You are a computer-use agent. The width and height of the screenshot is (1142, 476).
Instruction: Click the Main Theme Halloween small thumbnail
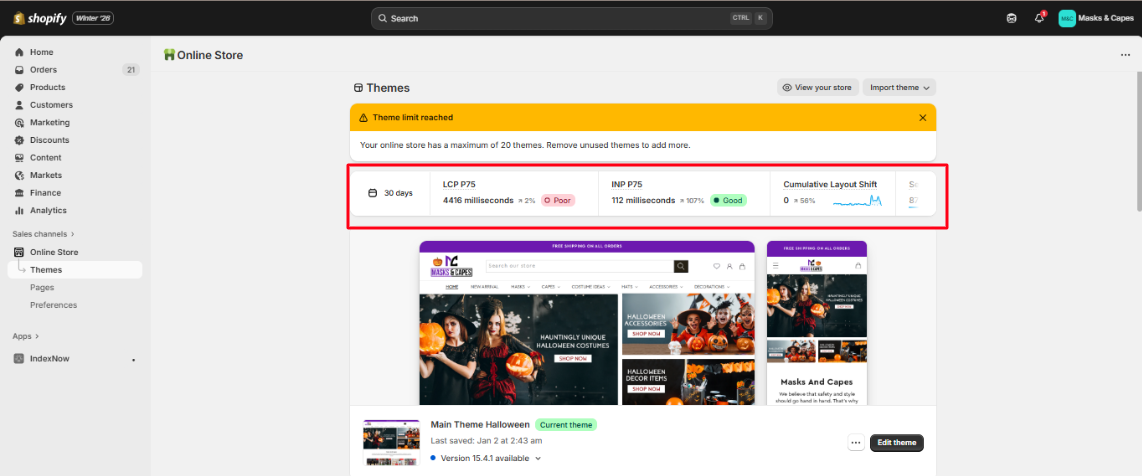click(392, 443)
